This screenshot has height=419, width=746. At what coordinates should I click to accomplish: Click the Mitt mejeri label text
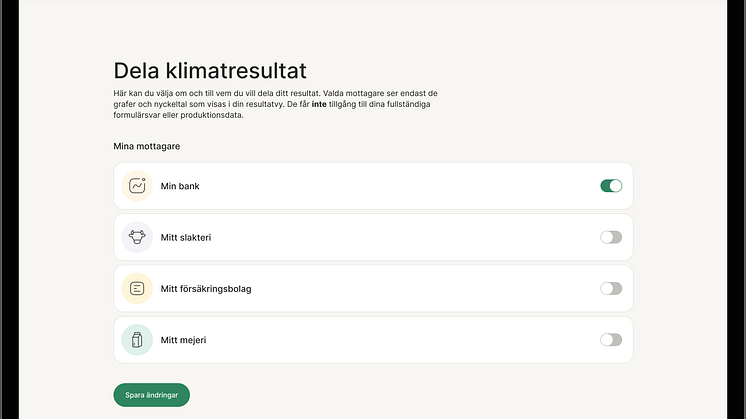183,340
